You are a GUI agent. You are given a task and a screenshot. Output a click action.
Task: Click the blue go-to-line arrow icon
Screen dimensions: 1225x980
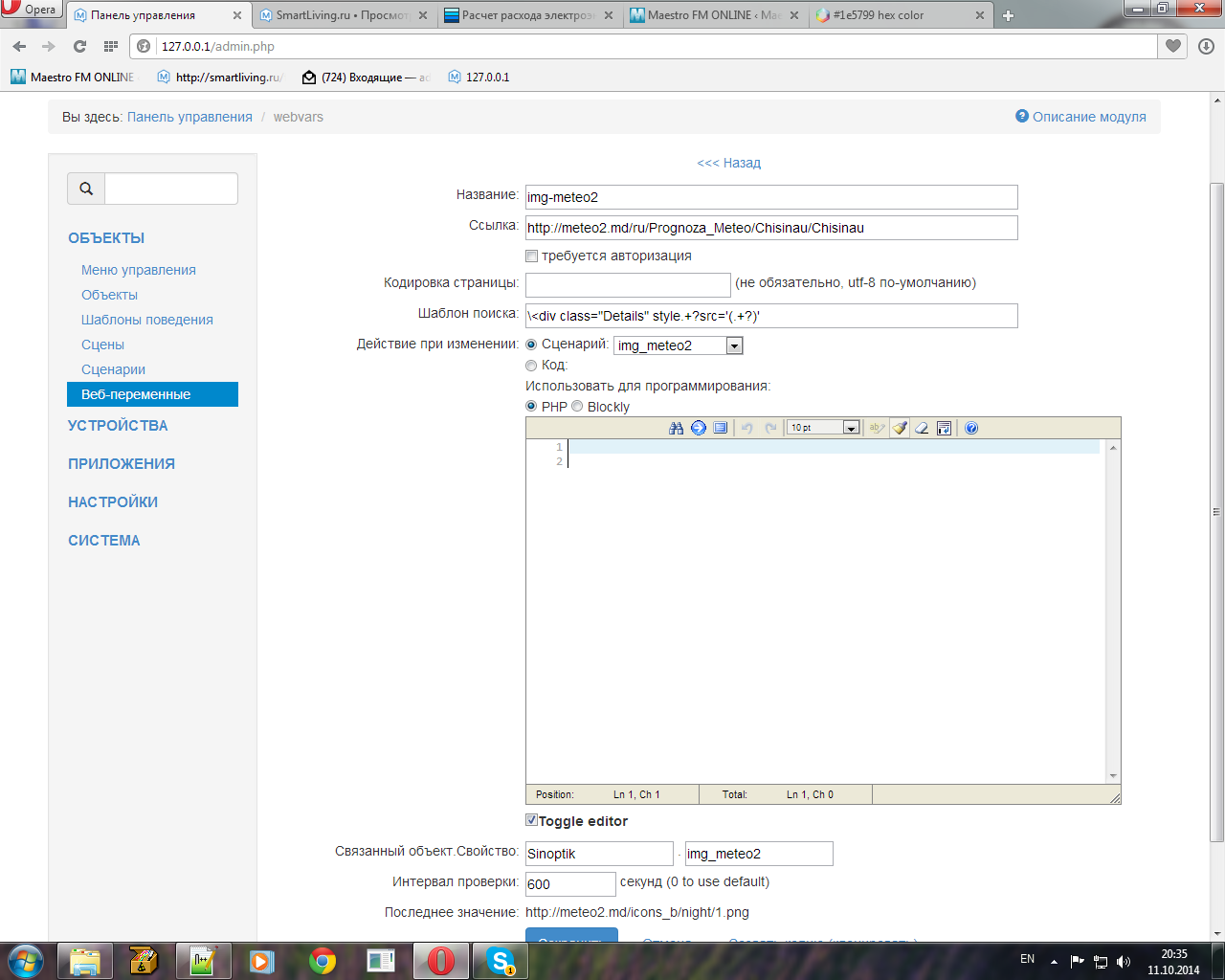tap(699, 428)
